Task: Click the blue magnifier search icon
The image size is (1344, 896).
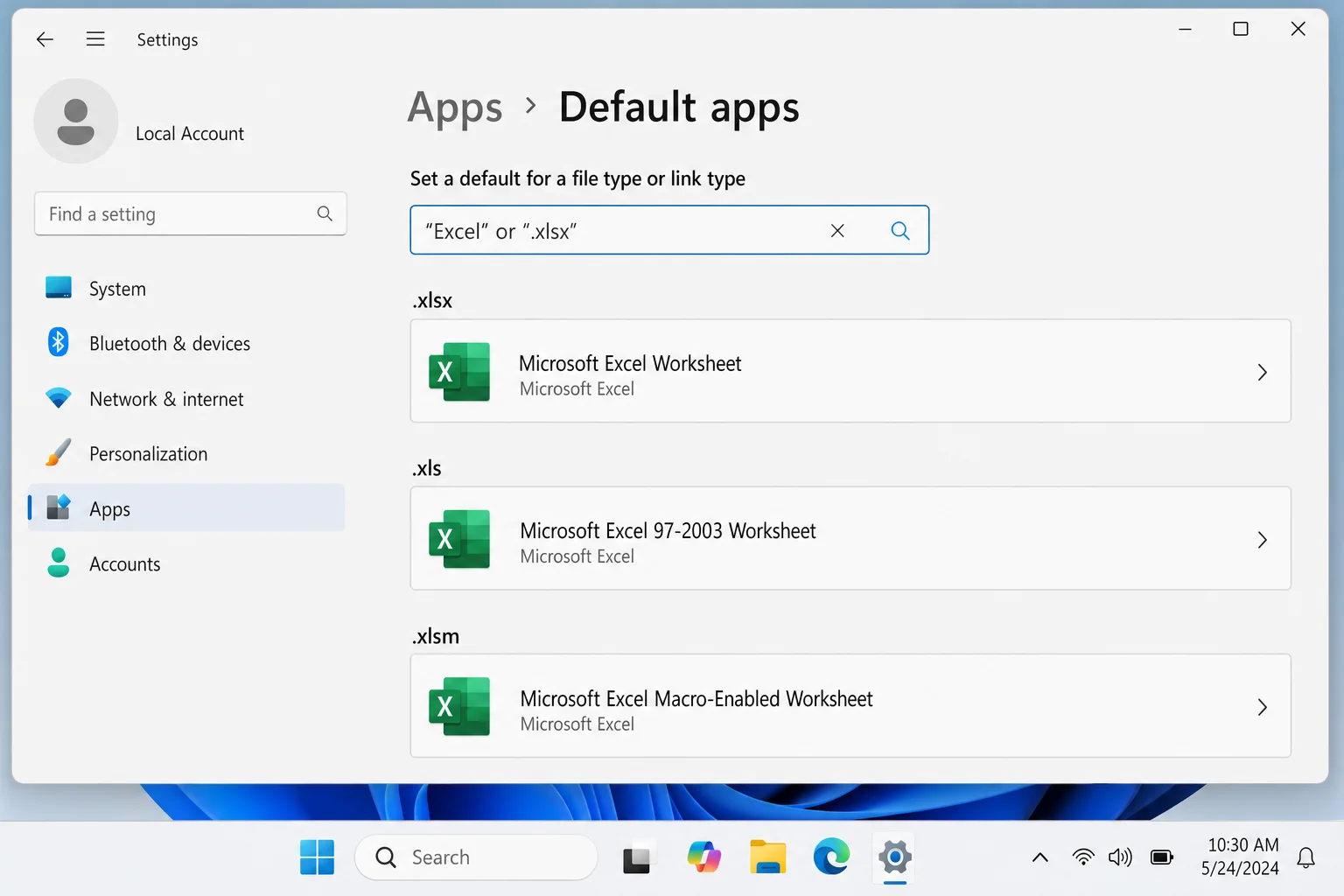Action: click(900, 230)
